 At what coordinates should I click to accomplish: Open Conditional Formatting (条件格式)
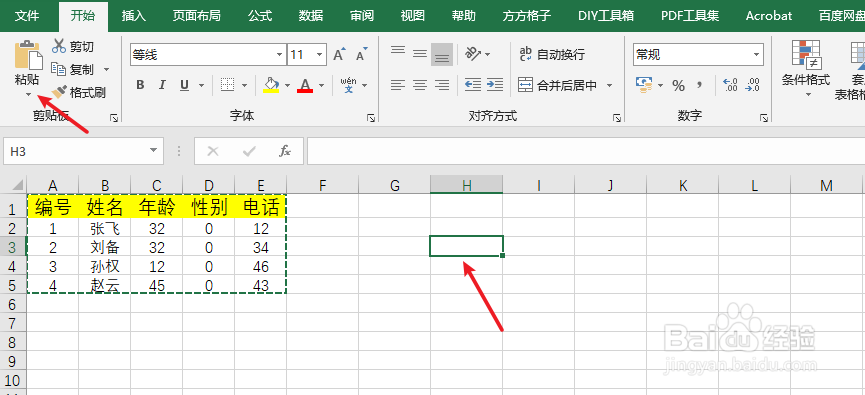point(806,70)
